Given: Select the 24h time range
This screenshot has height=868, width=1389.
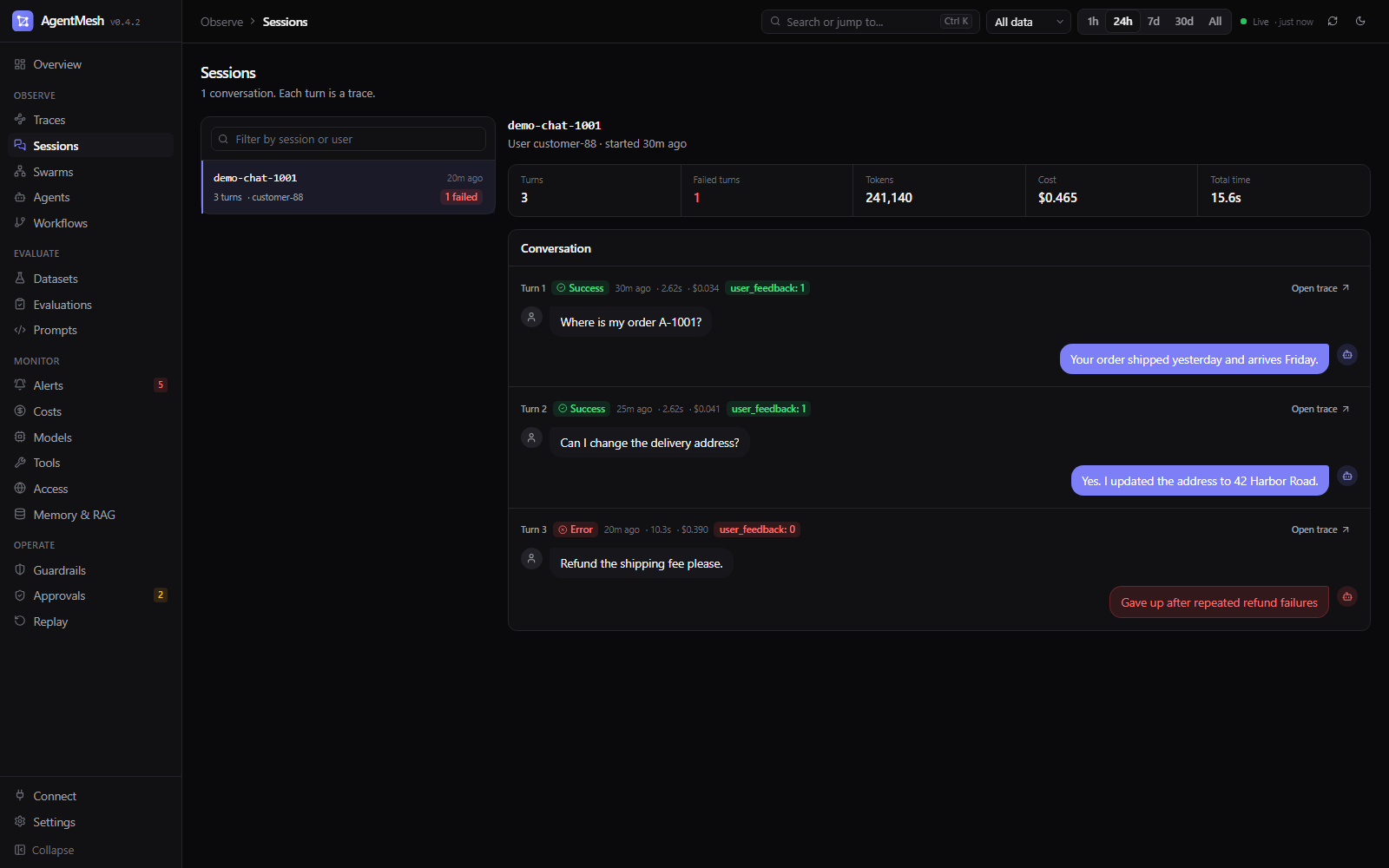Looking at the screenshot, I should click(1122, 22).
